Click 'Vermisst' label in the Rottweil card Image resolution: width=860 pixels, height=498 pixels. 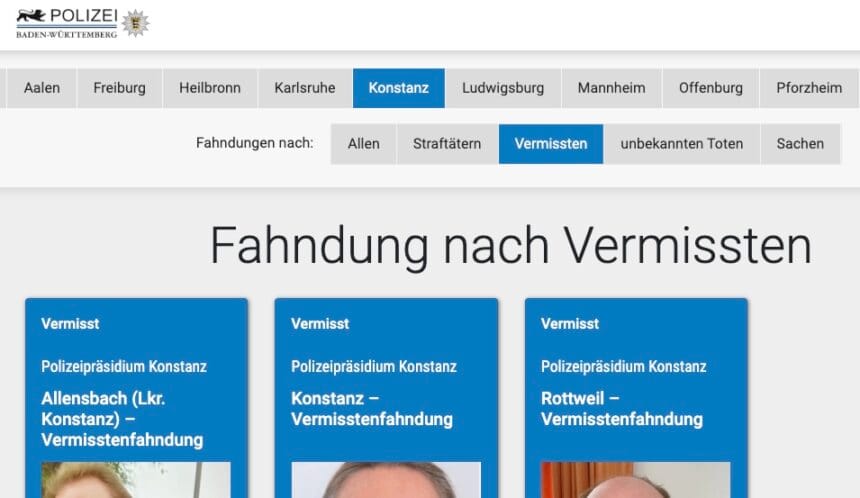570,324
